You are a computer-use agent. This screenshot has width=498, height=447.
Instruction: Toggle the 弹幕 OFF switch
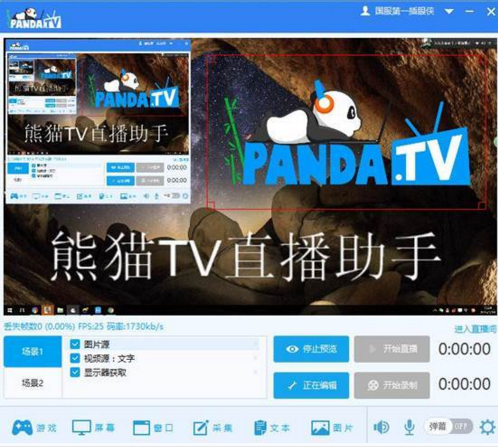pyautogui.click(x=449, y=426)
